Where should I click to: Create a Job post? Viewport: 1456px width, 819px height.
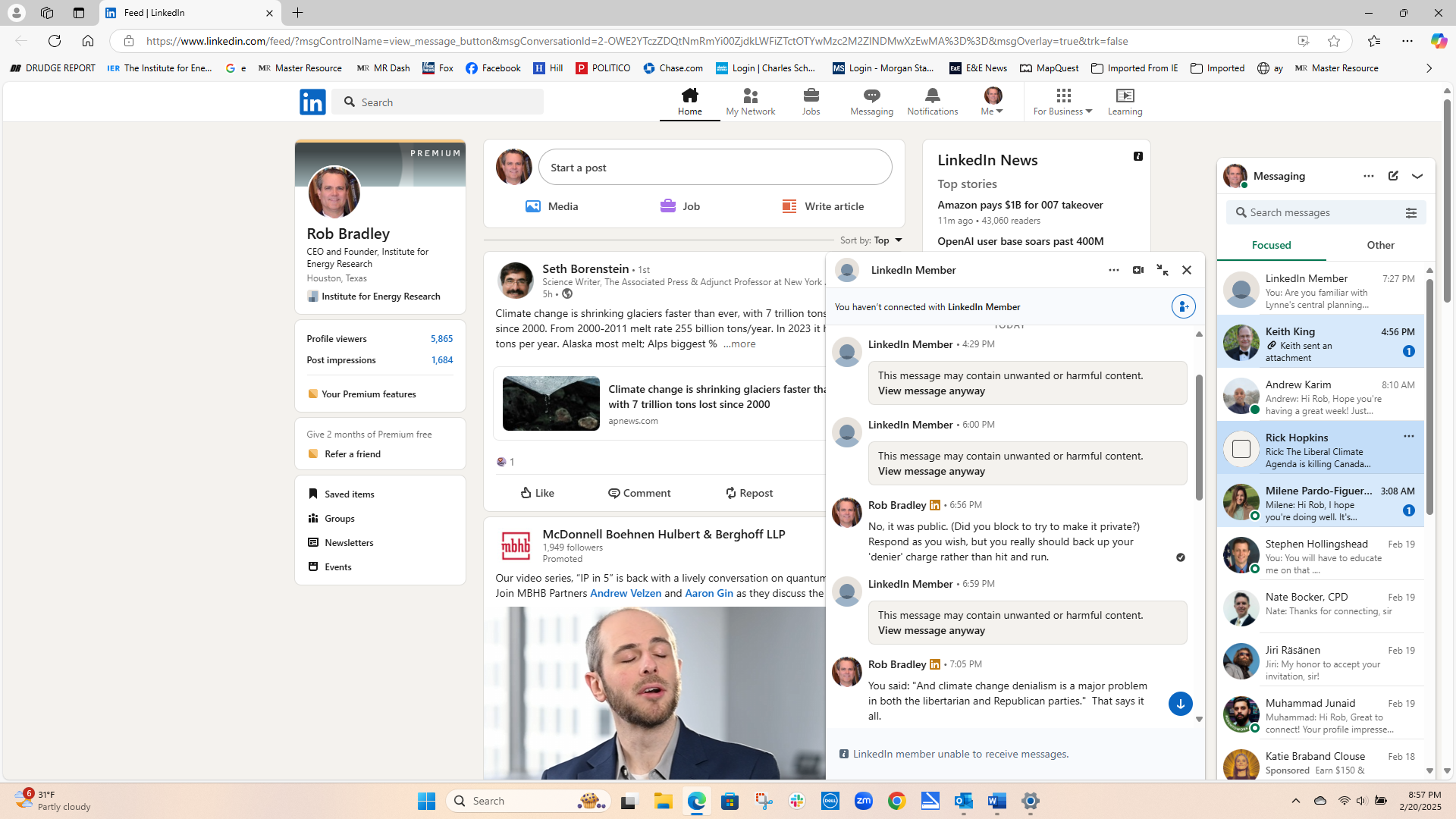coord(680,206)
